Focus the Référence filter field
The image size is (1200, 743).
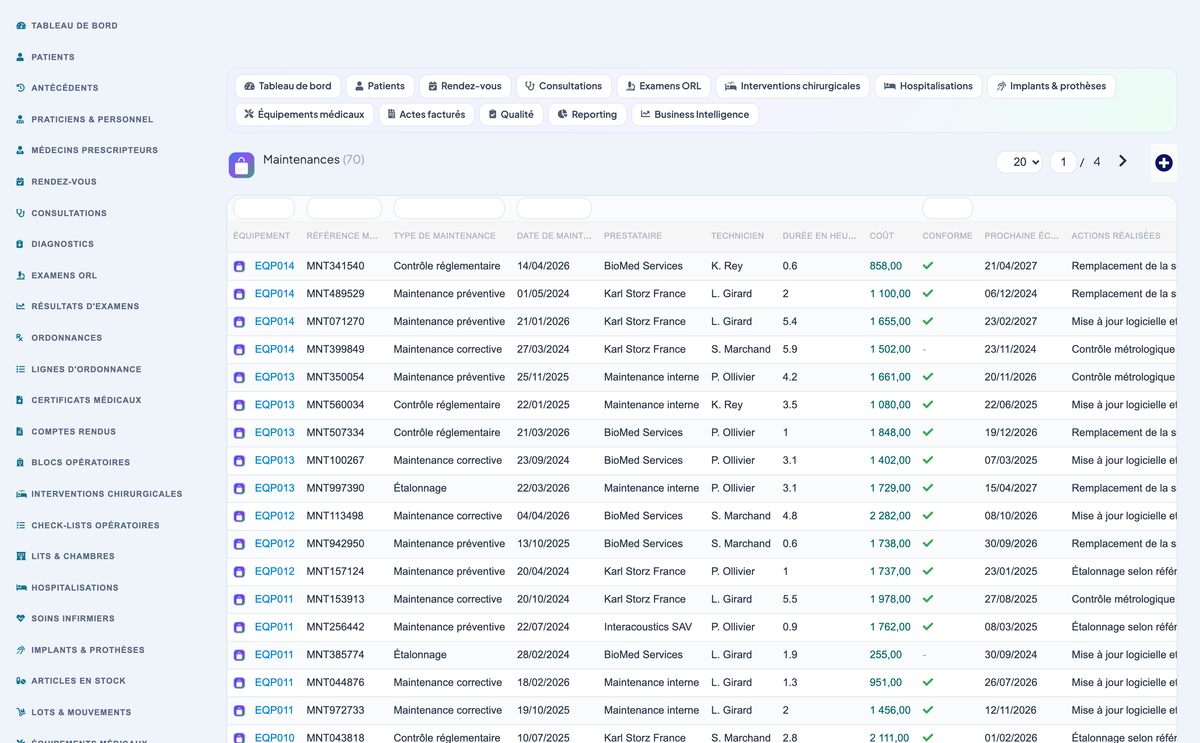[x=344, y=208]
